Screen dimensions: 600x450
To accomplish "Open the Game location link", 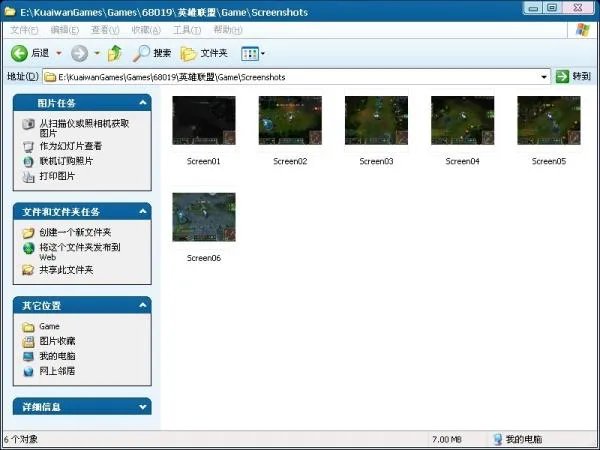I will 49,326.
